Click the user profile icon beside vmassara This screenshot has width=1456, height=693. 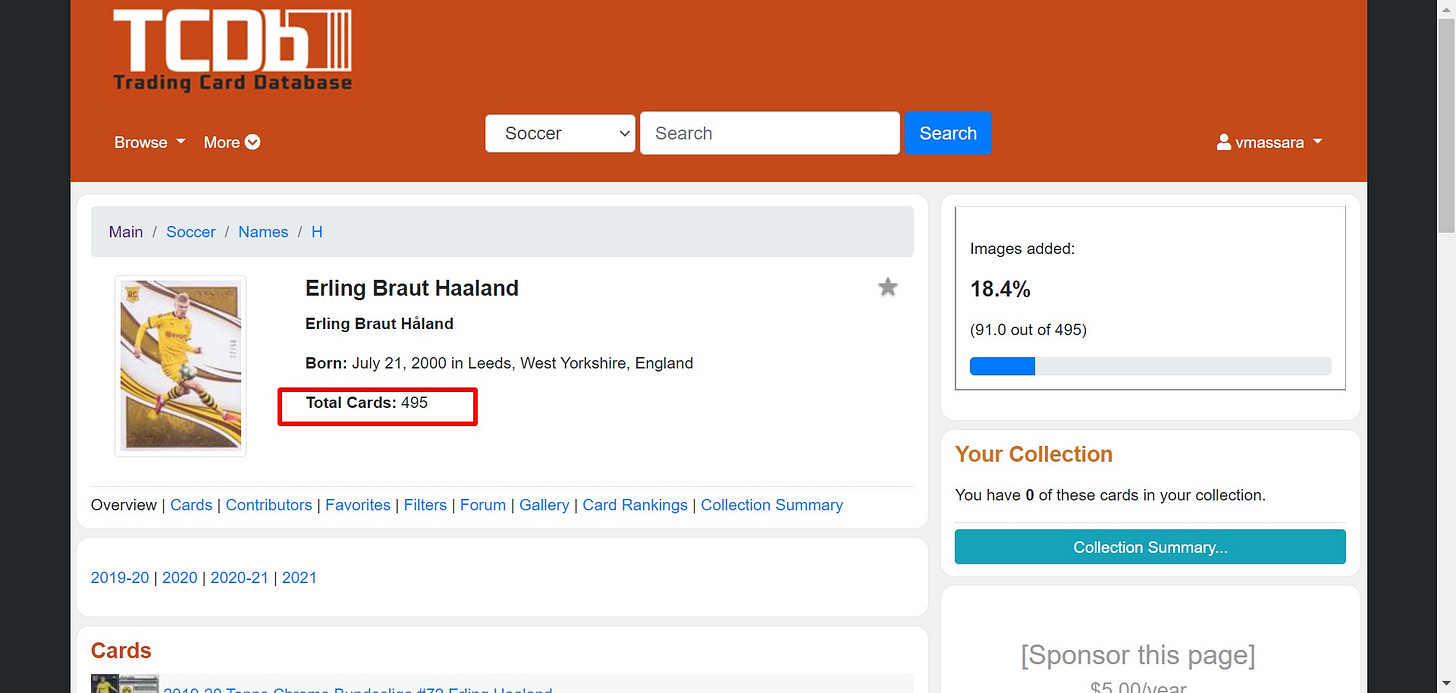pyautogui.click(x=1224, y=142)
